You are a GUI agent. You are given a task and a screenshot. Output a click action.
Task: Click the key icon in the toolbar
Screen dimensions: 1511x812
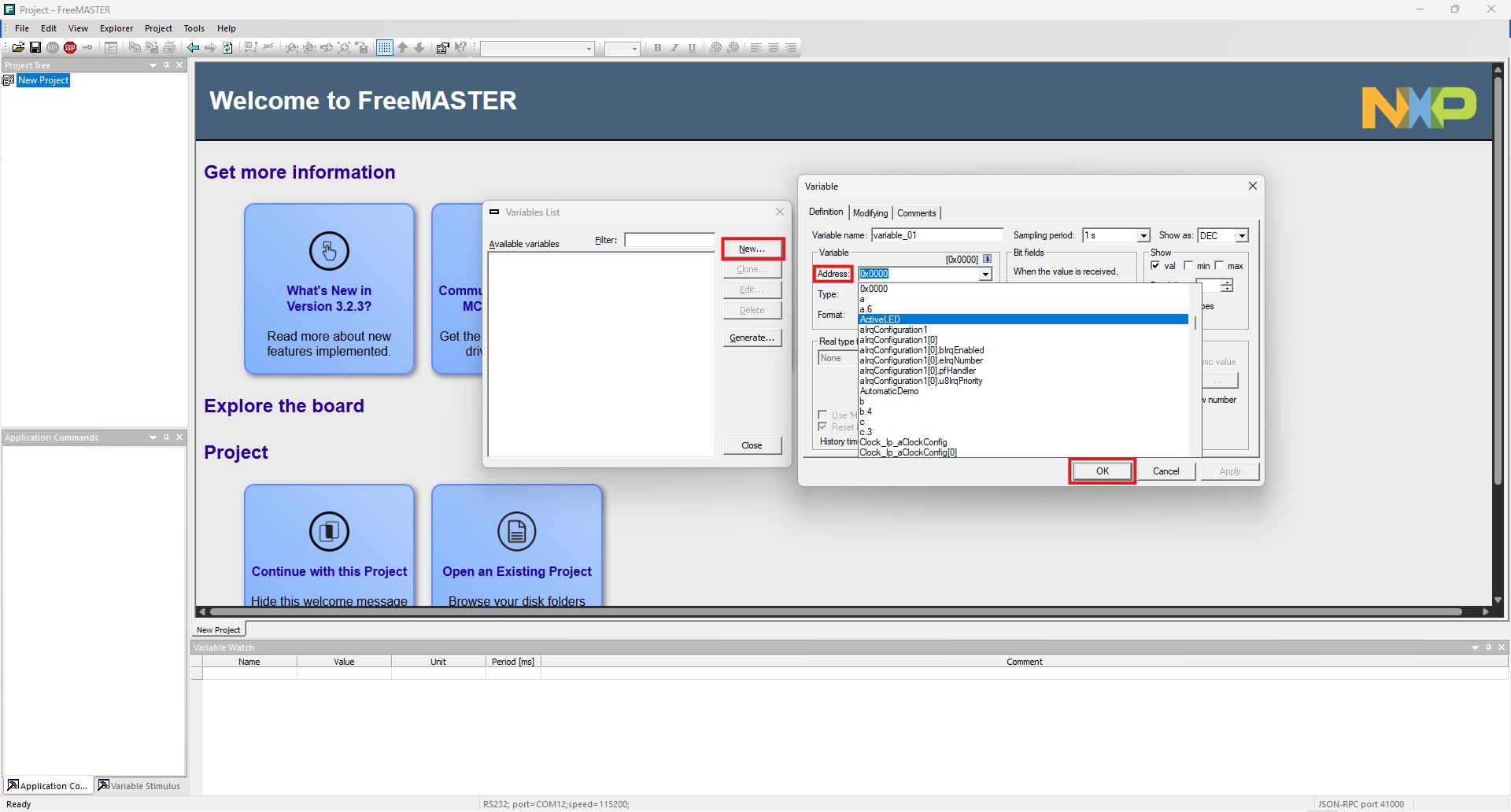click(87, 48)
